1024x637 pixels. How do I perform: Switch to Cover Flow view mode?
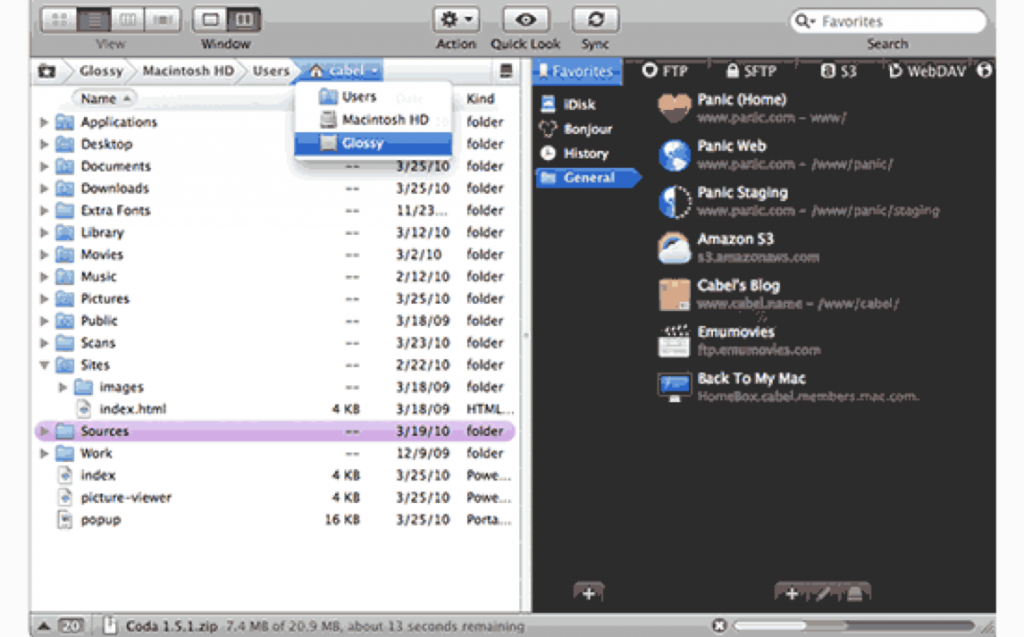163,20
